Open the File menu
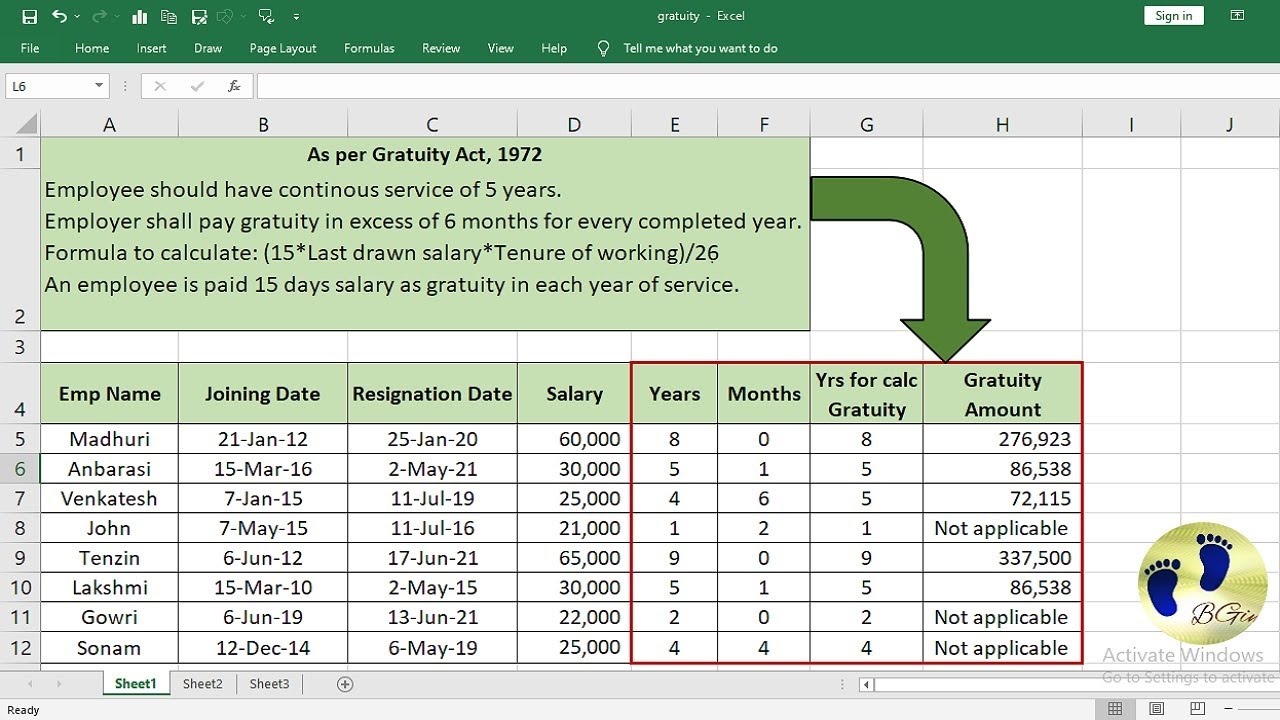 pyautogui.click(x=30, y=48)
